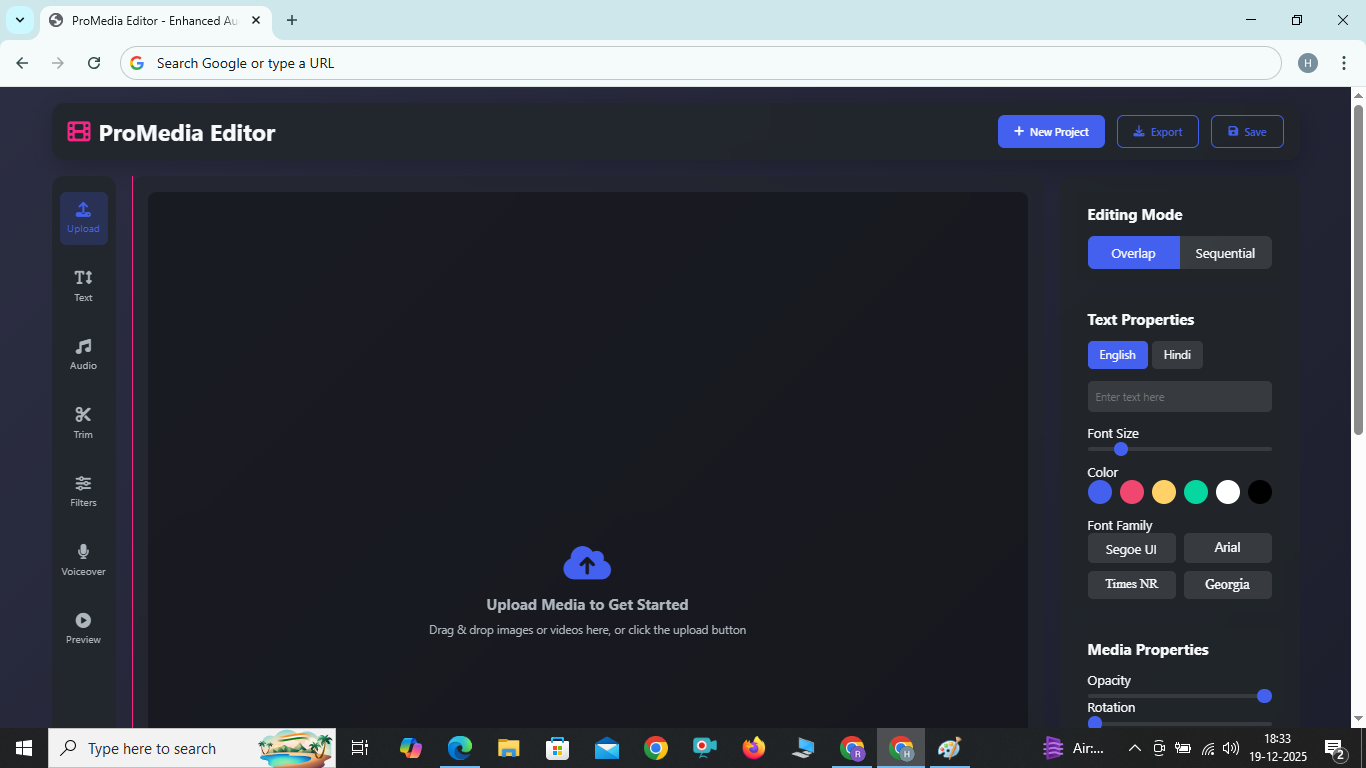
Task: Open Chrome from the taskbar
Action: 655,747
